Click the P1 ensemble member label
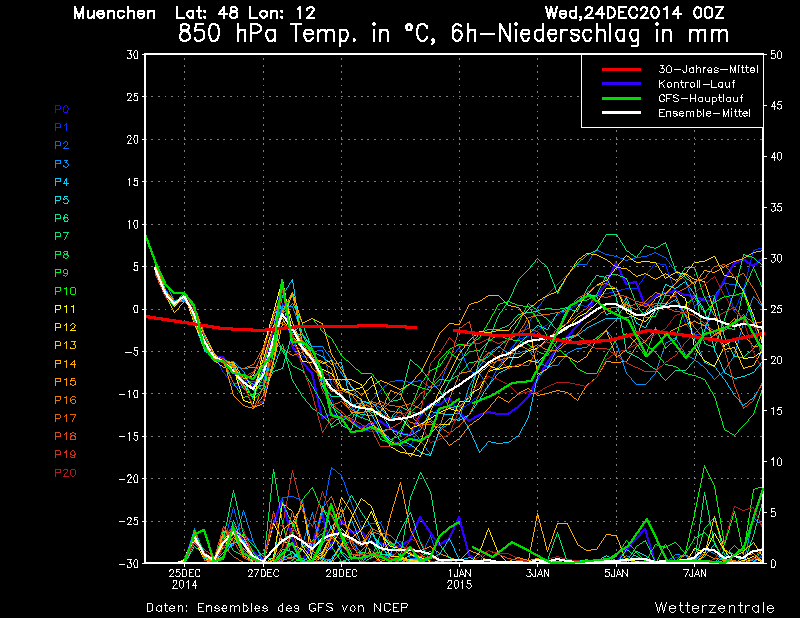 62,127
